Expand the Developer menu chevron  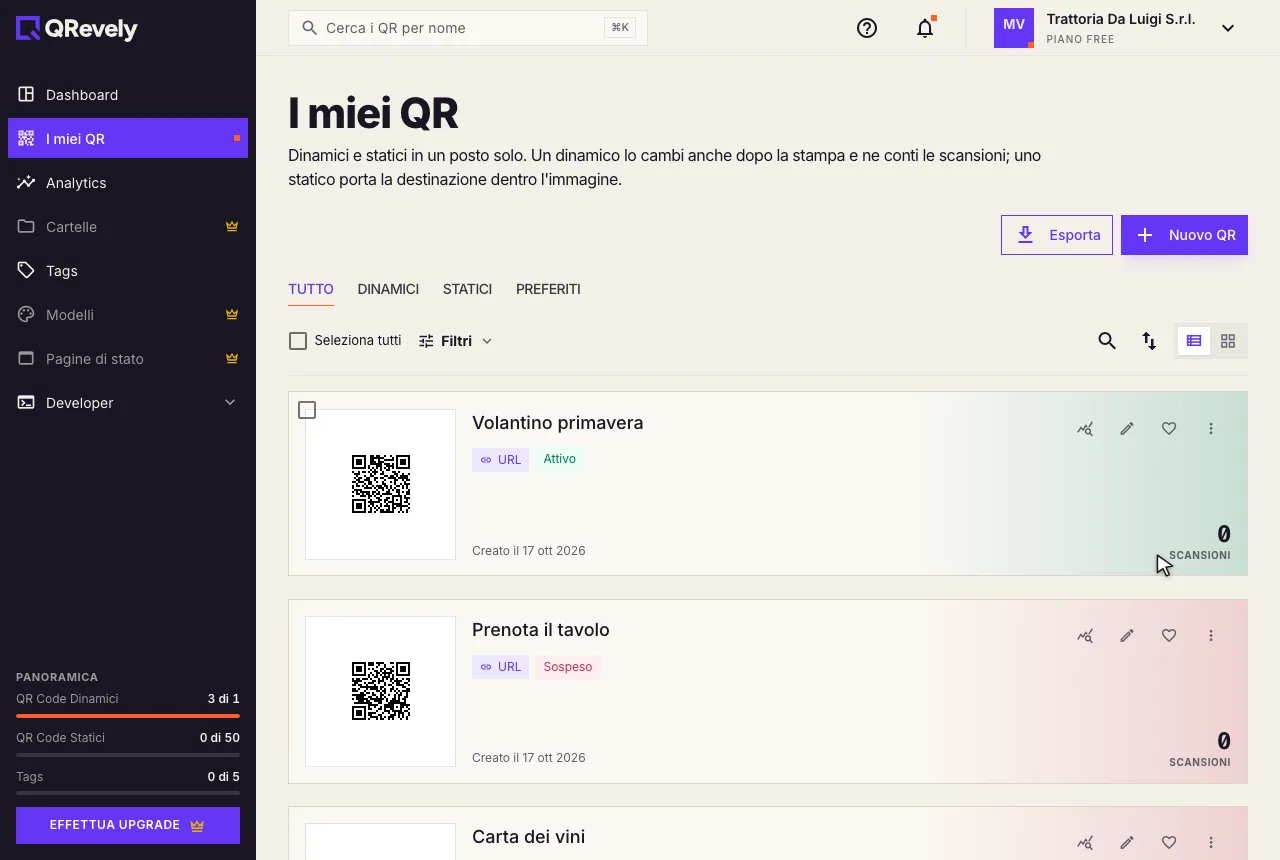pos(230,403)
